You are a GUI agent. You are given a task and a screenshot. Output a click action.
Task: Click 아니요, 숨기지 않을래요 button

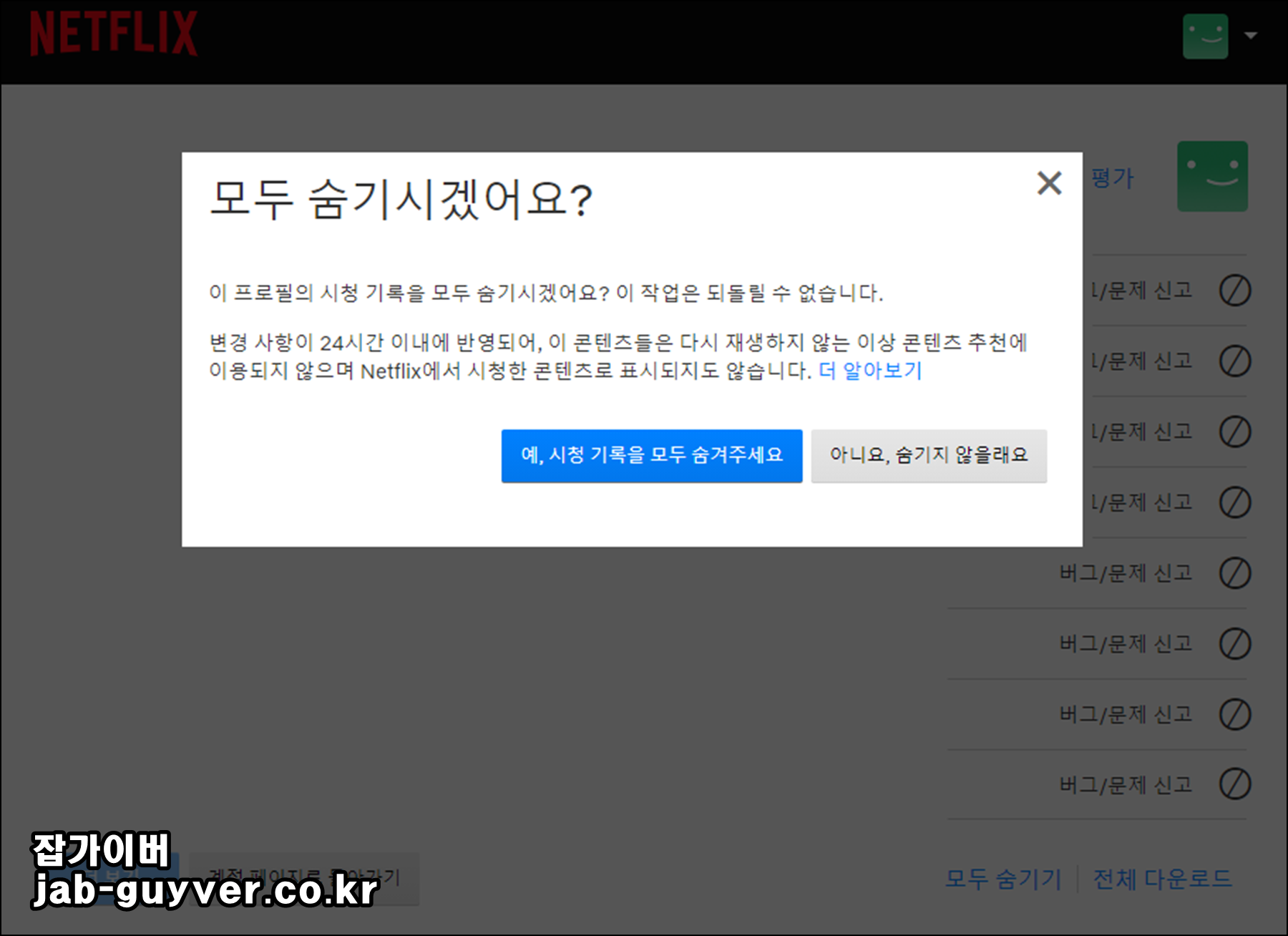(x=928, y=456)
